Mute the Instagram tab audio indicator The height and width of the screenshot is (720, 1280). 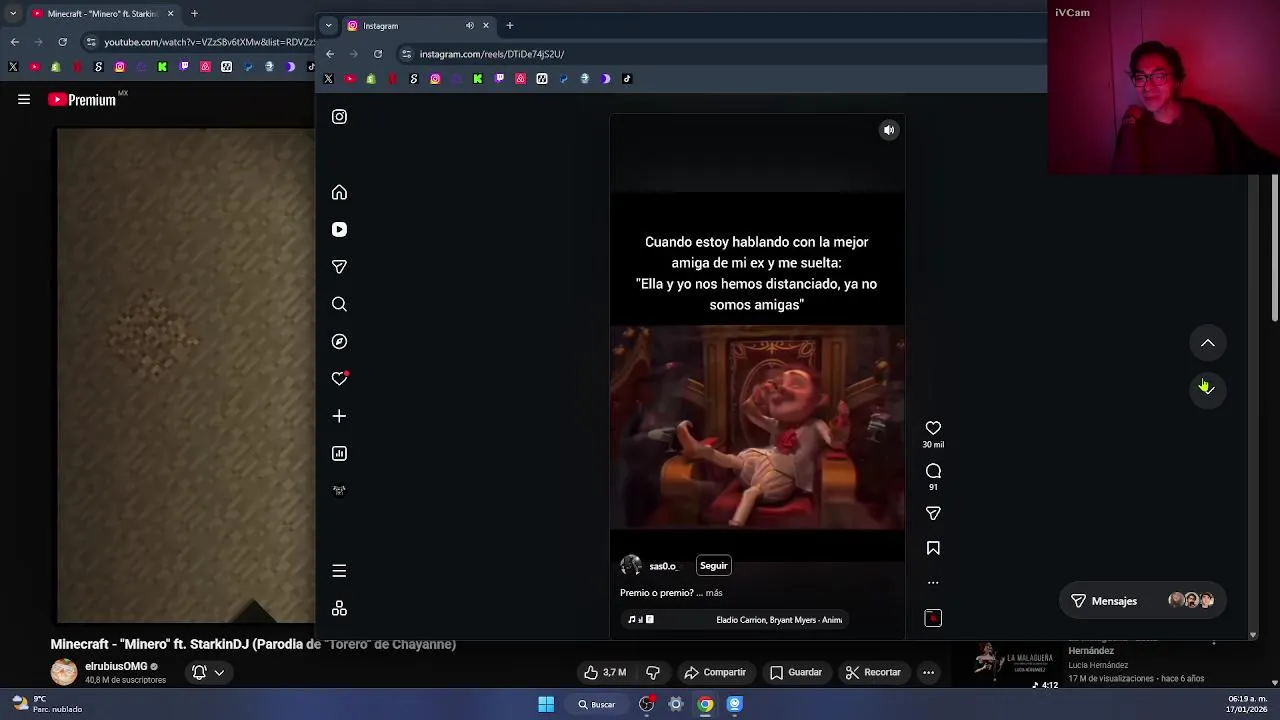(x=470, y=26)
